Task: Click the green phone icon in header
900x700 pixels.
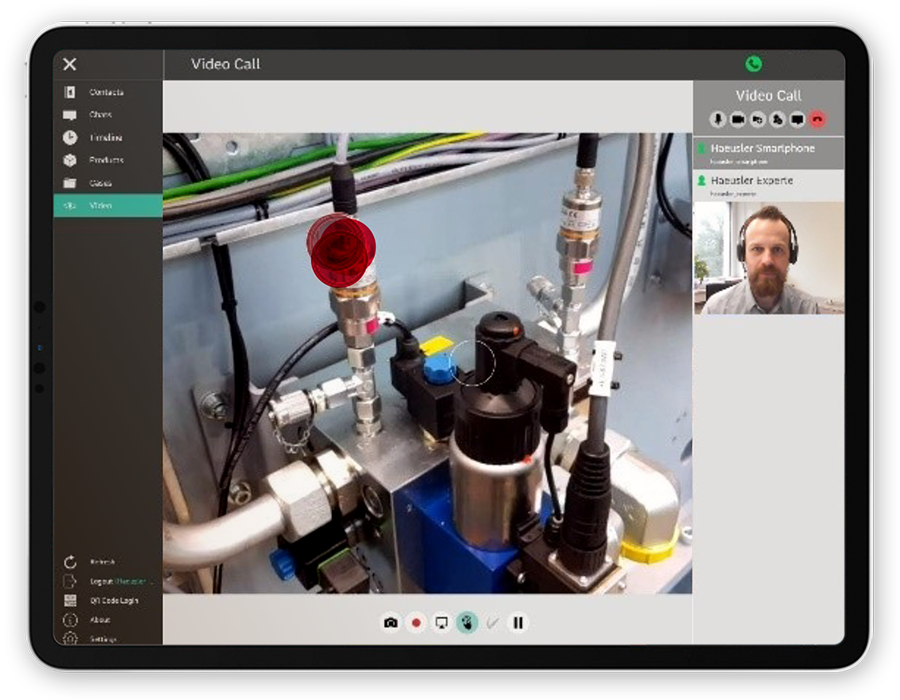Action: coord(753,64)
